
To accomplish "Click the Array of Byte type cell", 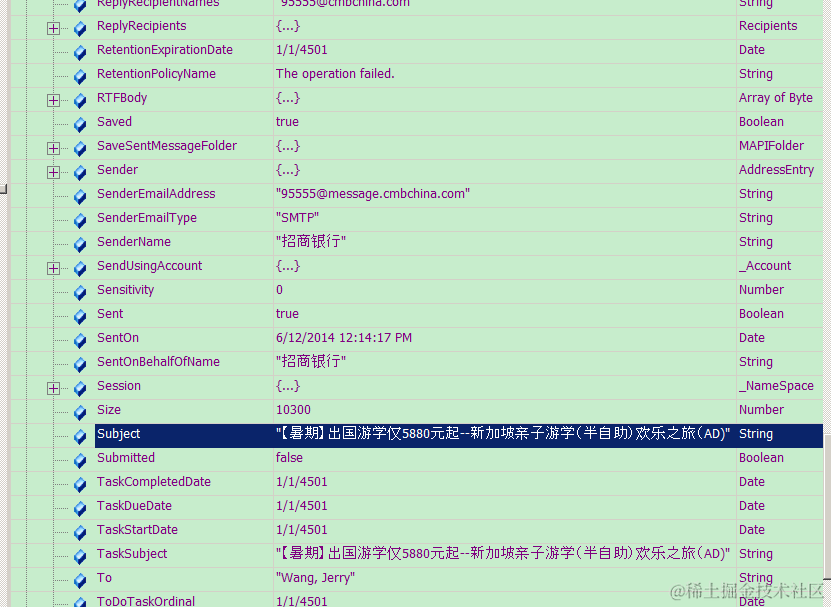I will click(775, 98).
